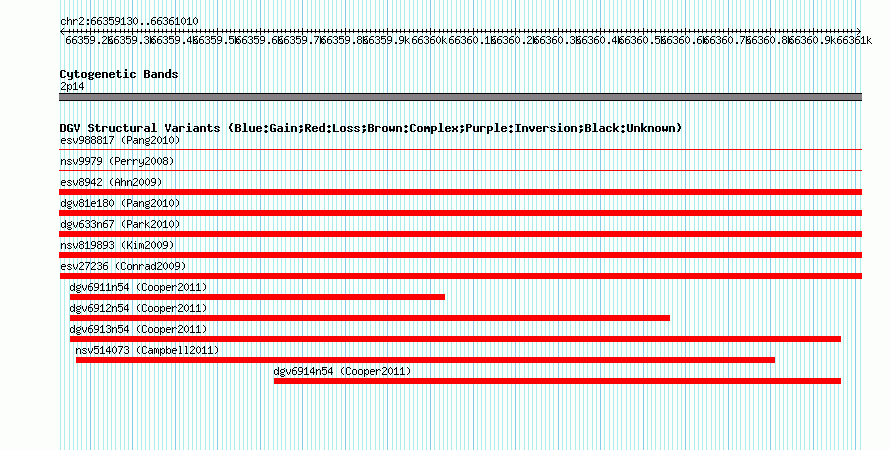
Task: Click the esv27236 (Conrad2009) label
Action: 123,266
